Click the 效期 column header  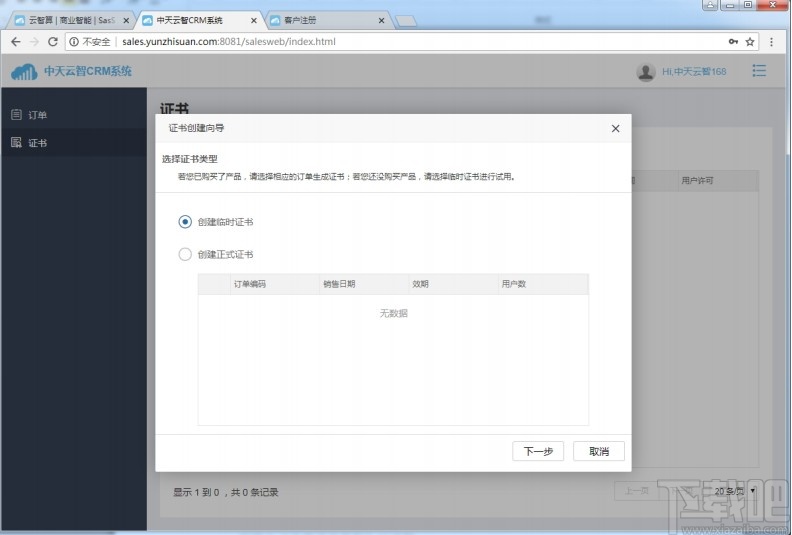[x=453, y=284]
